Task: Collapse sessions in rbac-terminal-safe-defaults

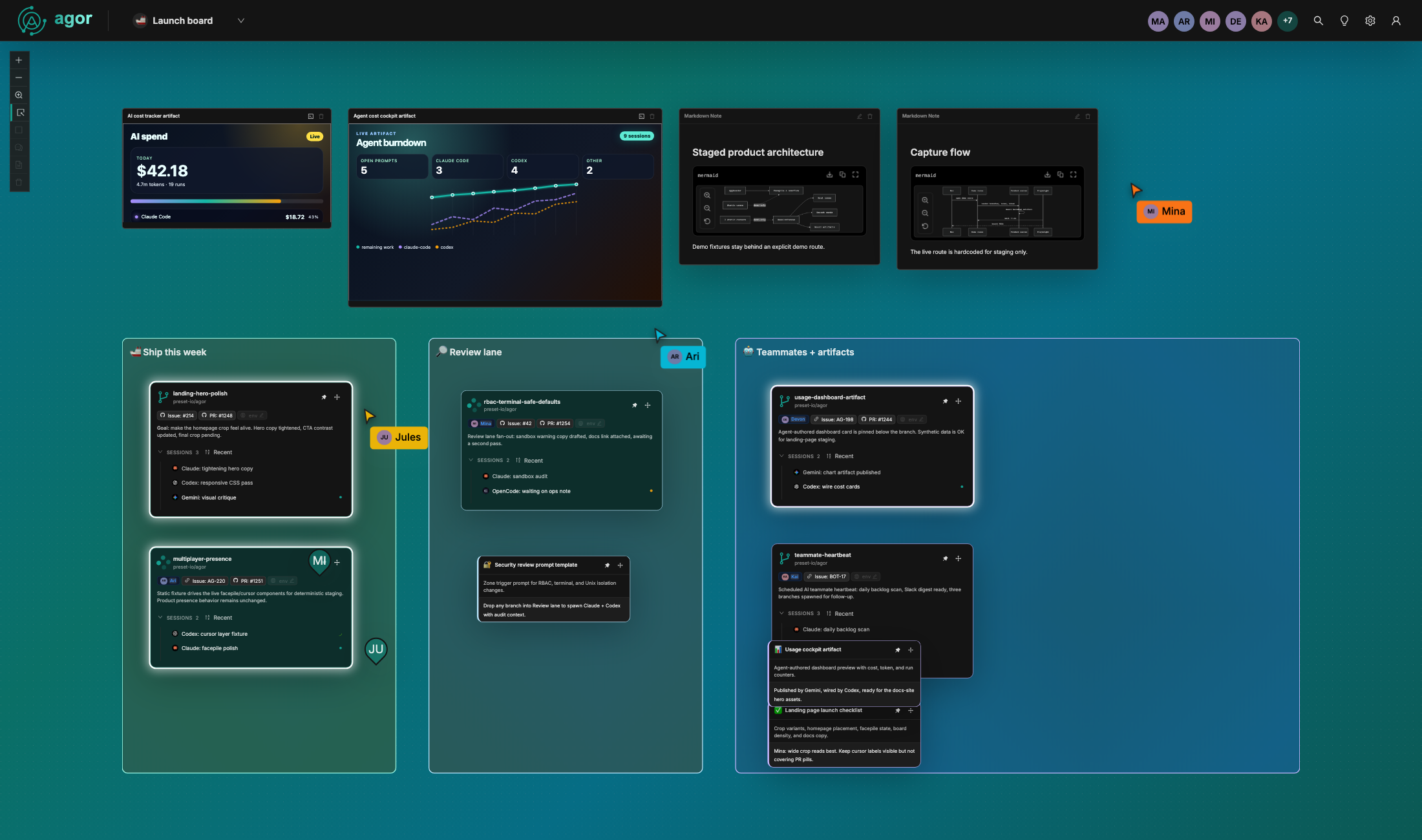Action: tap(471, 460)
